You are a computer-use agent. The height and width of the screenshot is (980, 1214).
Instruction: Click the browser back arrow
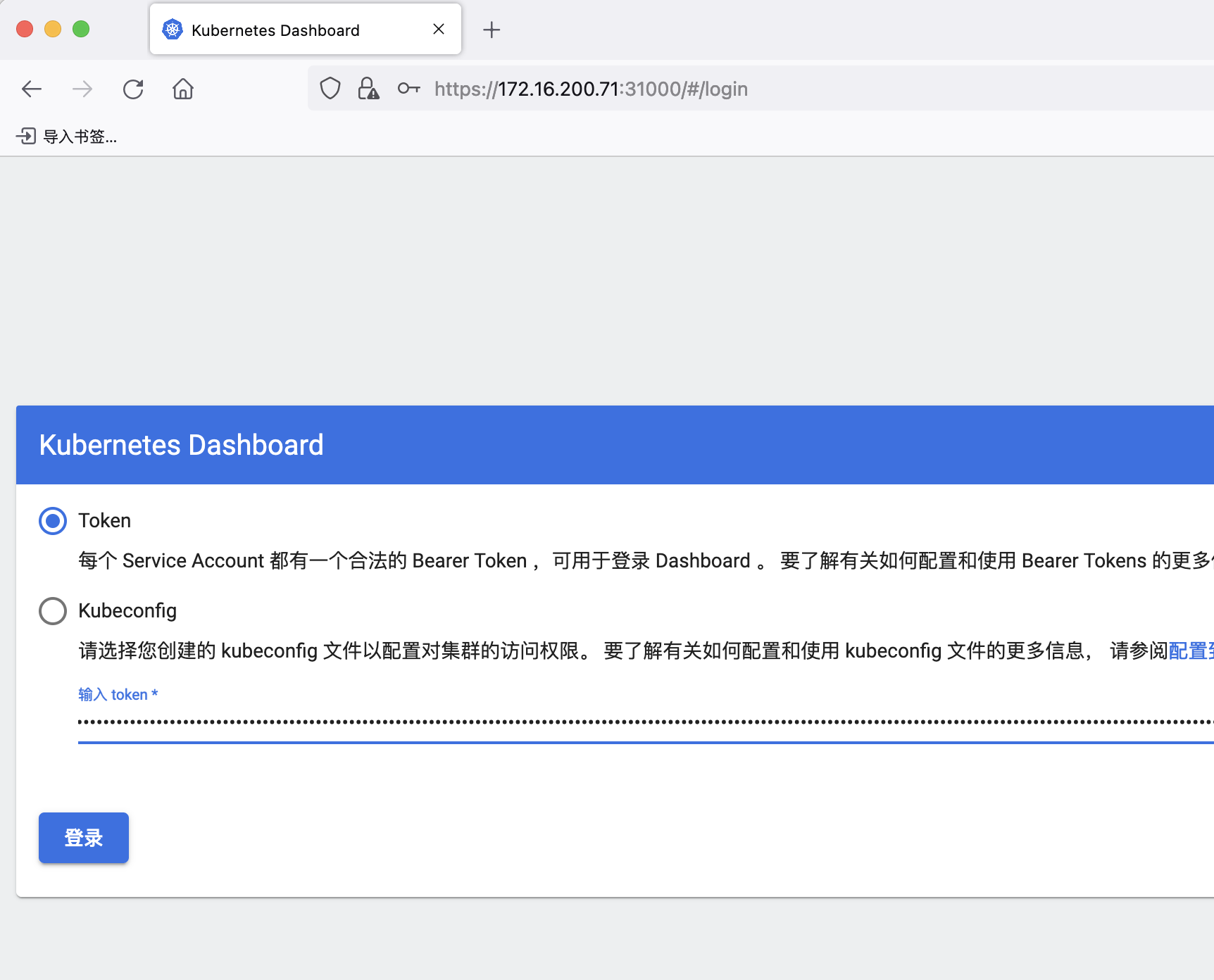(32, 89)
